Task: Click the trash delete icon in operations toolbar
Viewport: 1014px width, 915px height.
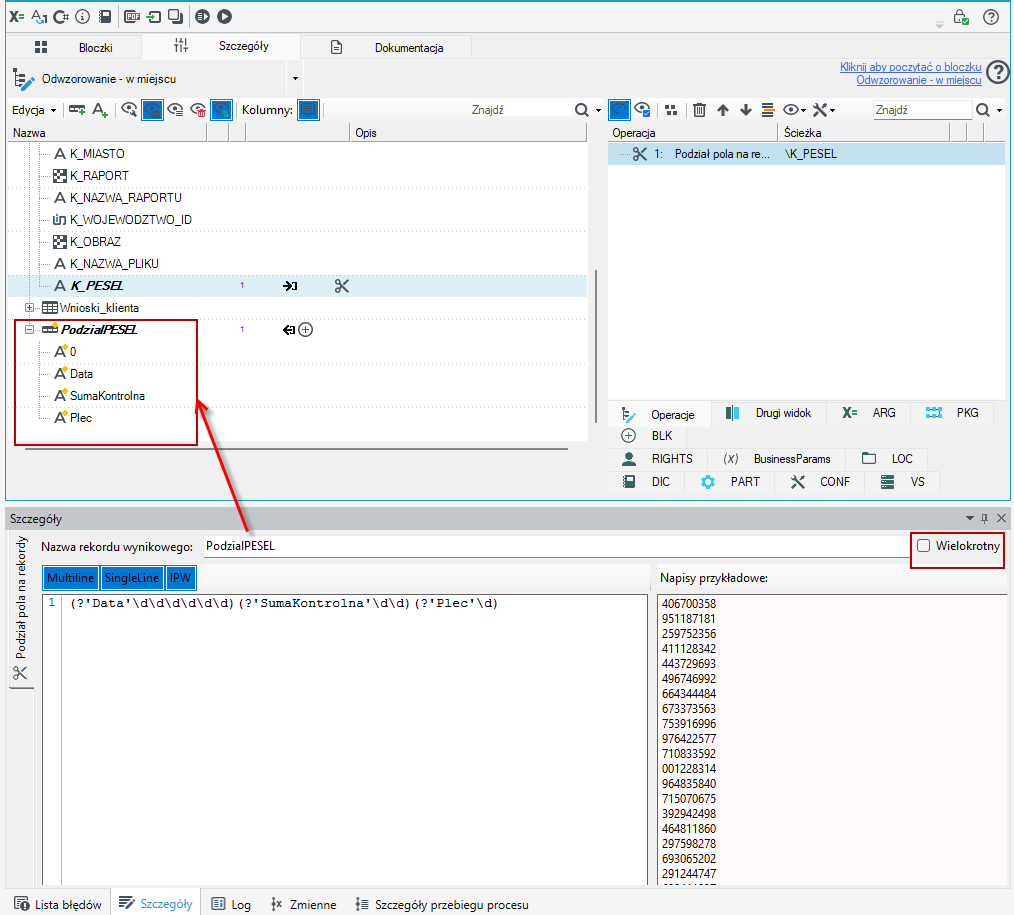Action: pyautogui.click(x=699, y=110)
